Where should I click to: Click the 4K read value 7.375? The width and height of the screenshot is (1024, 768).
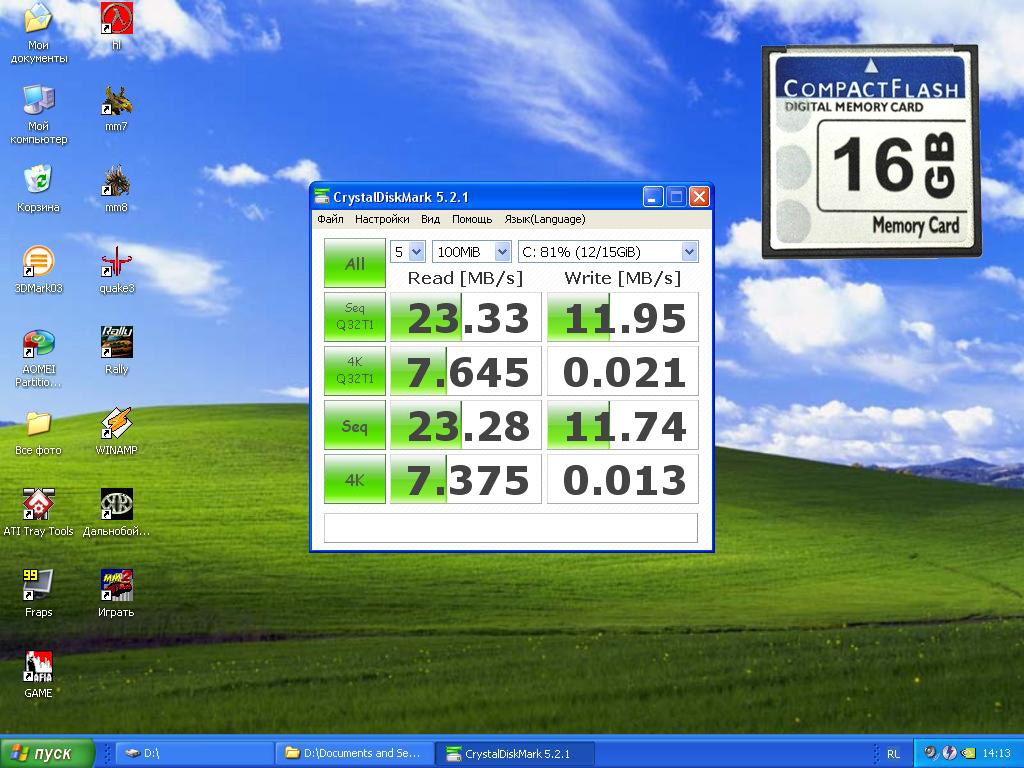[x=466, y=479]
